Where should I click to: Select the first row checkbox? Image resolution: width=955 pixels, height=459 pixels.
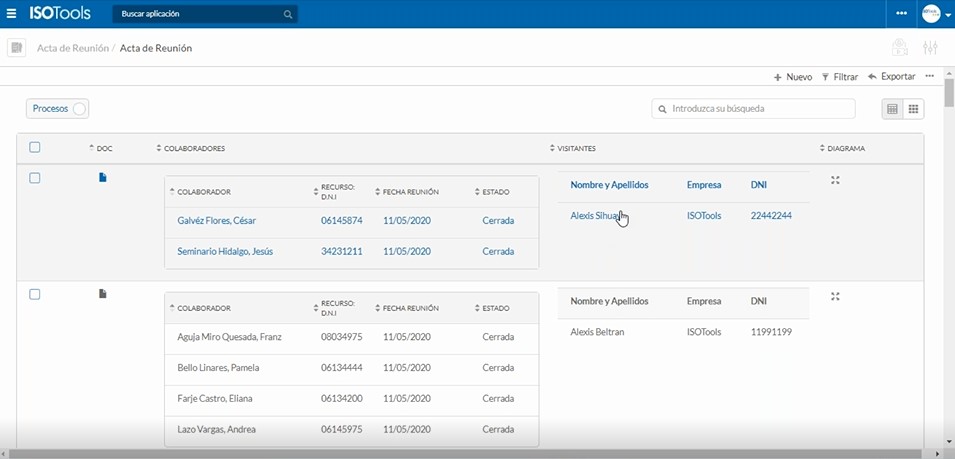pyautogui.click(x=35, y=178)
